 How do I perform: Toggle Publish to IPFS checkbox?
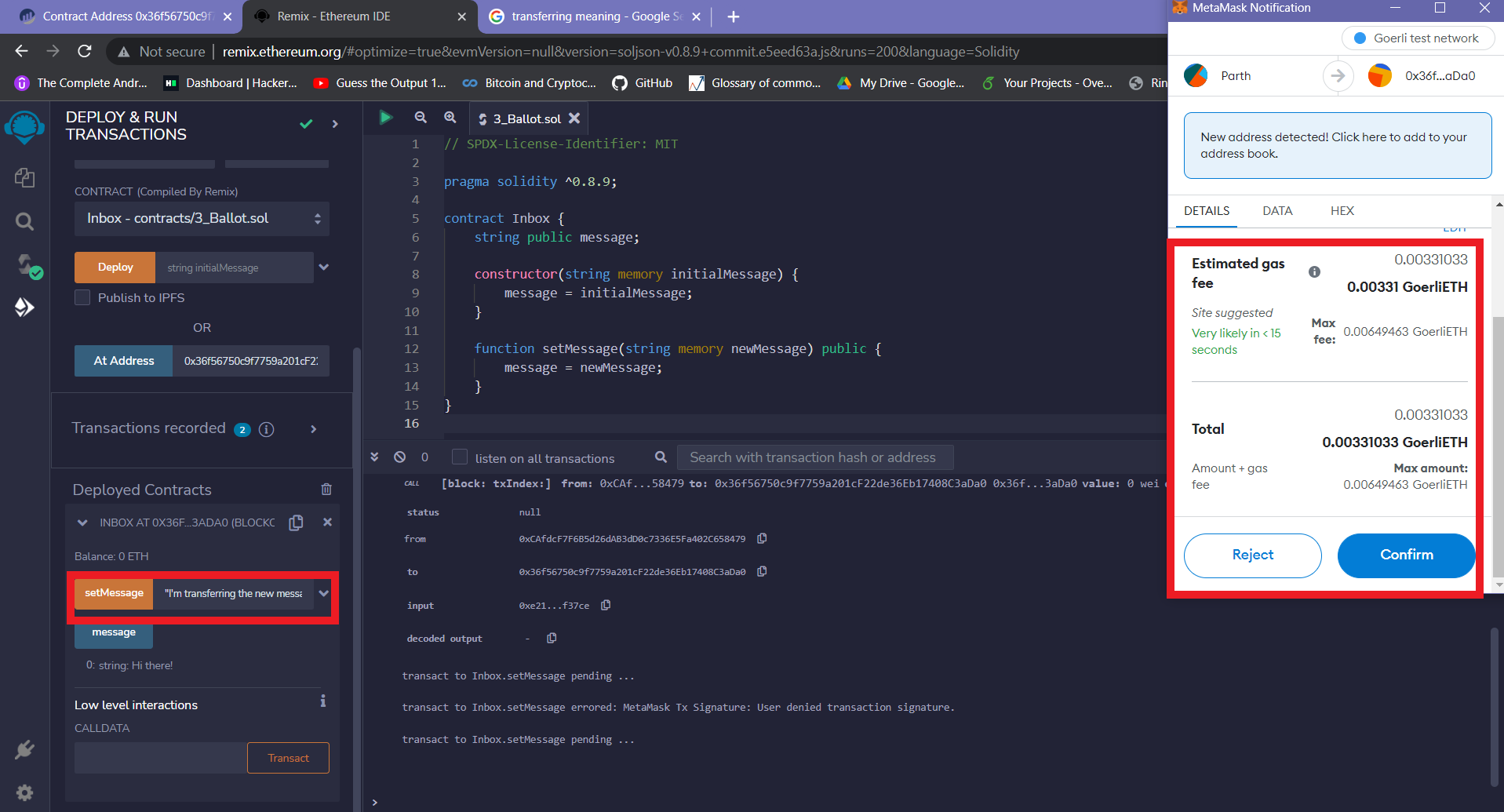[82, 297]
